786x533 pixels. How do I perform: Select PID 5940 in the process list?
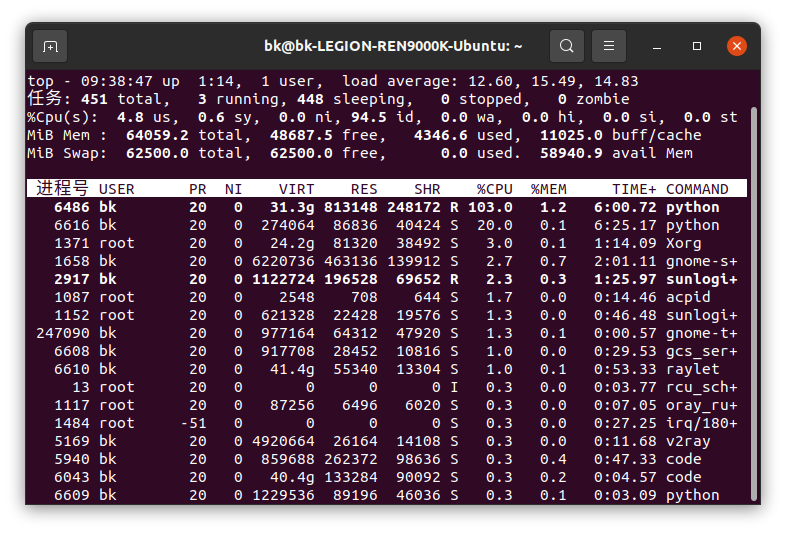click(72, 459)
